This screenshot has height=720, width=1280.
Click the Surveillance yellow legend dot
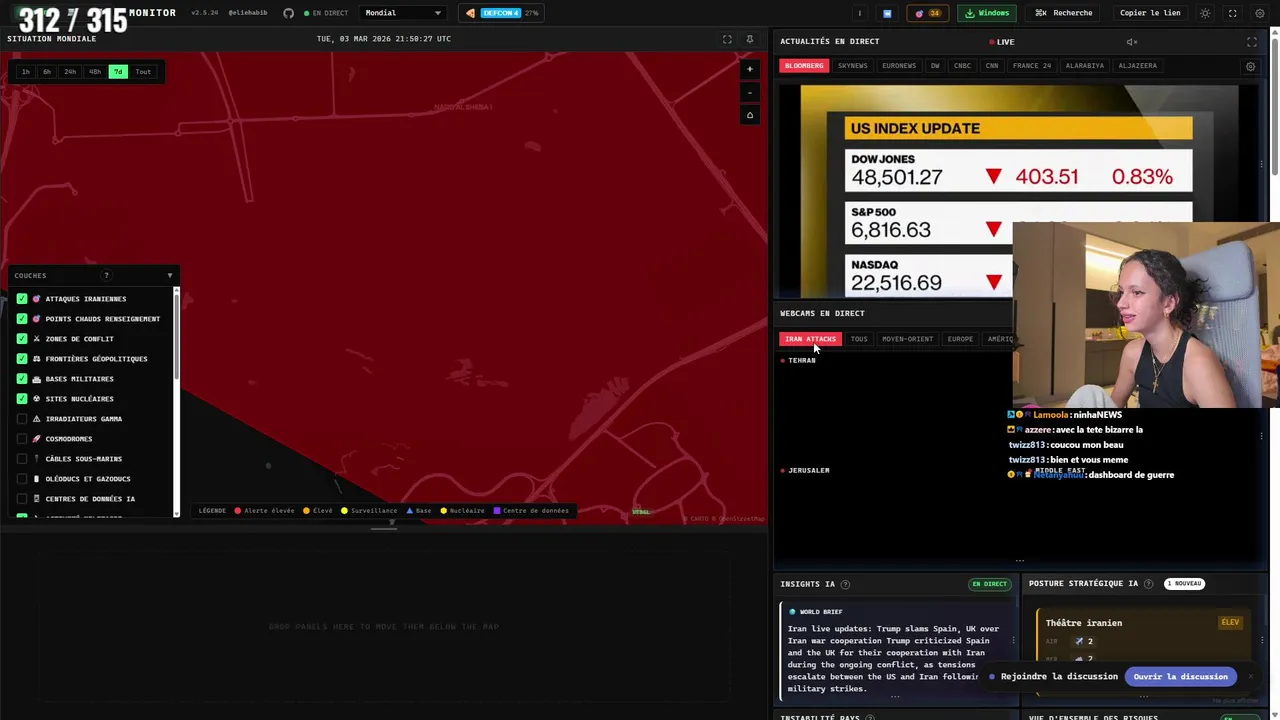coord(344,511)
